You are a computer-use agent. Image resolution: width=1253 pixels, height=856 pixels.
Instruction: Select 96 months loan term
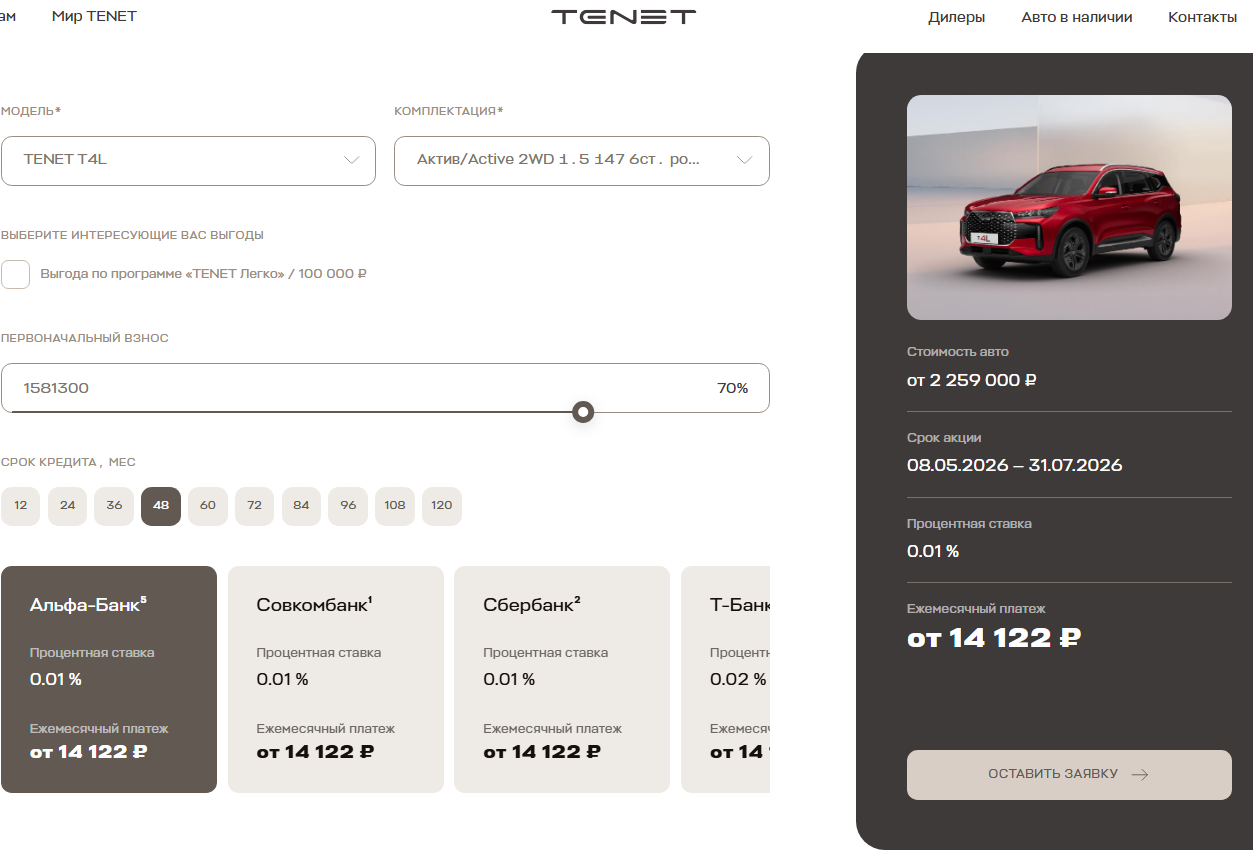348,506
